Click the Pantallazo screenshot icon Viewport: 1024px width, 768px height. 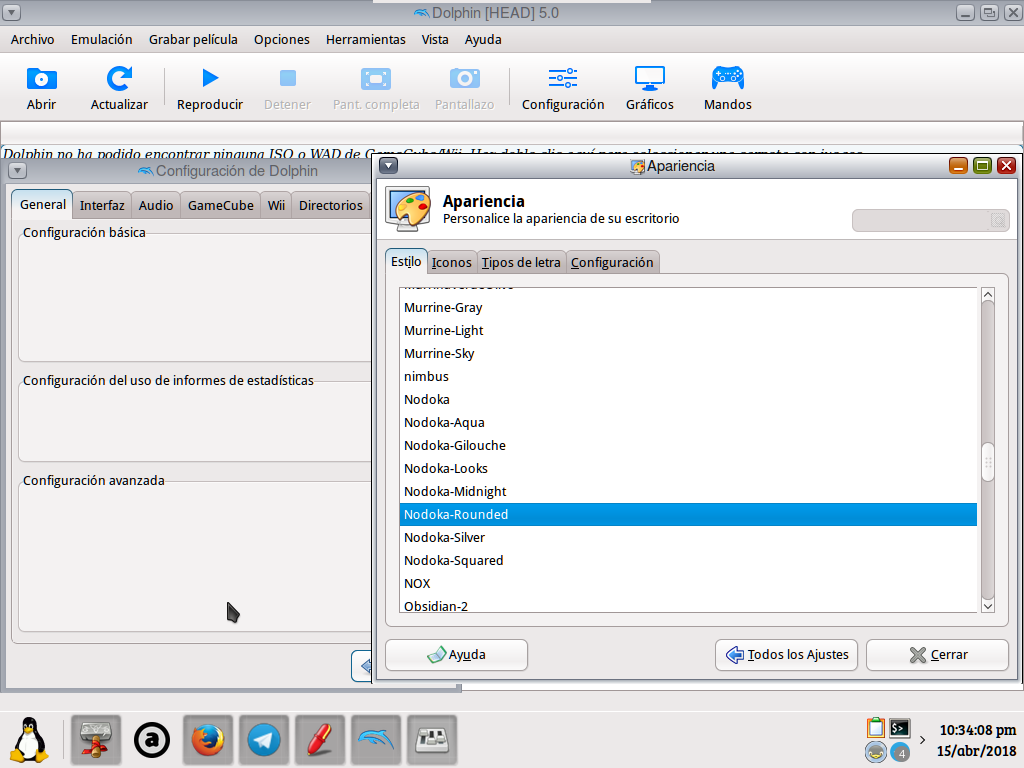(464, 78)
